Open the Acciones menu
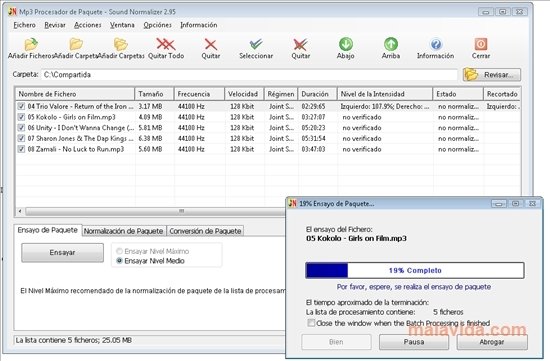 88,25
